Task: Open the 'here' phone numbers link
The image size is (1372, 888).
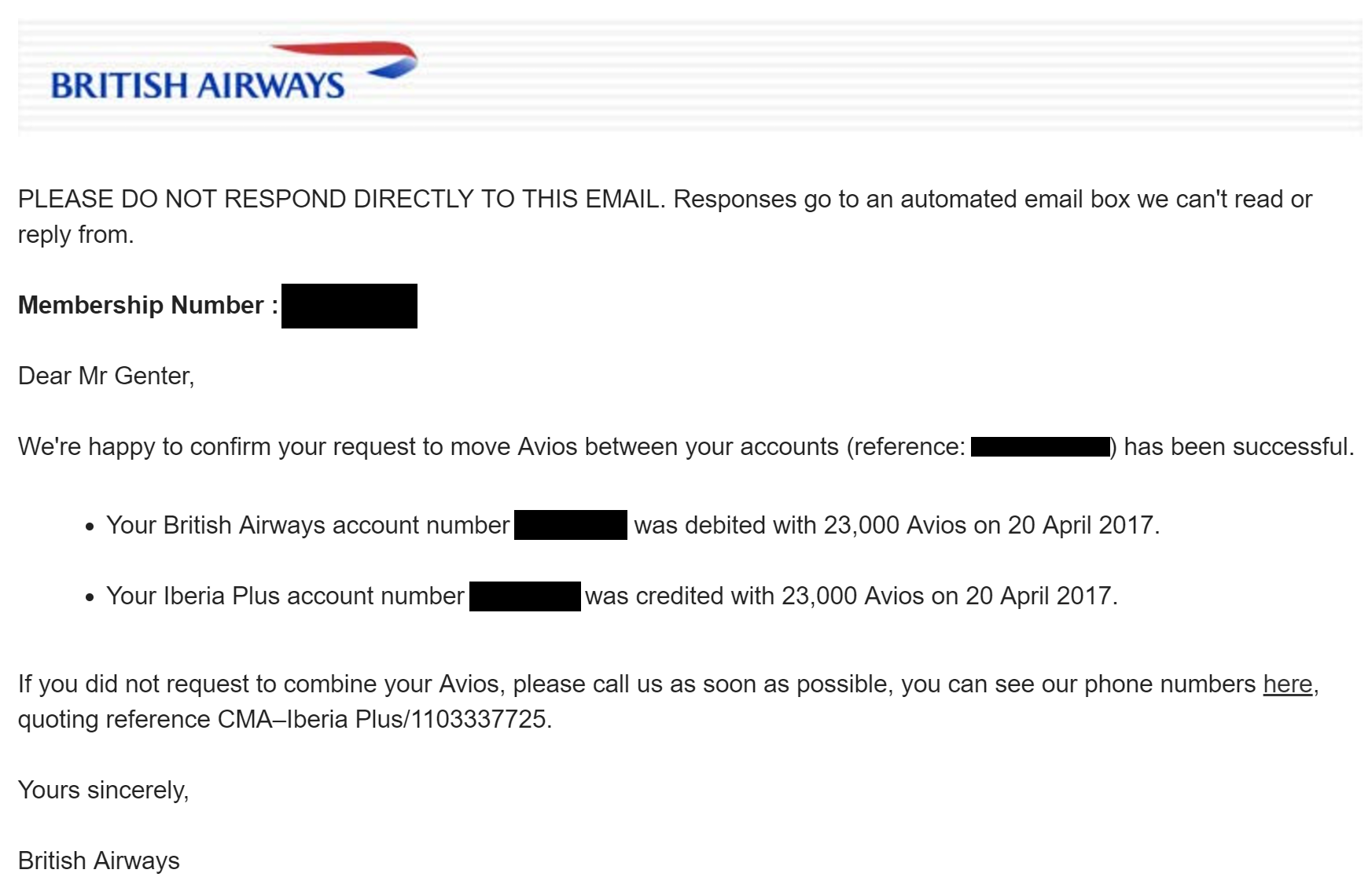Action: [x=1288, y=684]
